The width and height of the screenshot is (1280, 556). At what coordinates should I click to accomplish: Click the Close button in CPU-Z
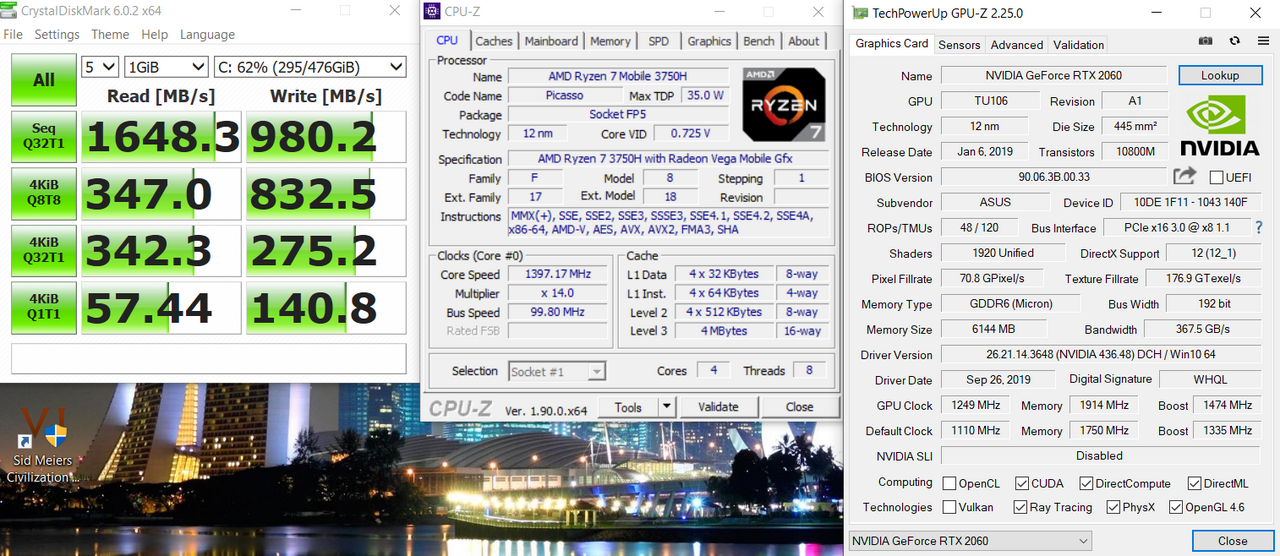799,407
